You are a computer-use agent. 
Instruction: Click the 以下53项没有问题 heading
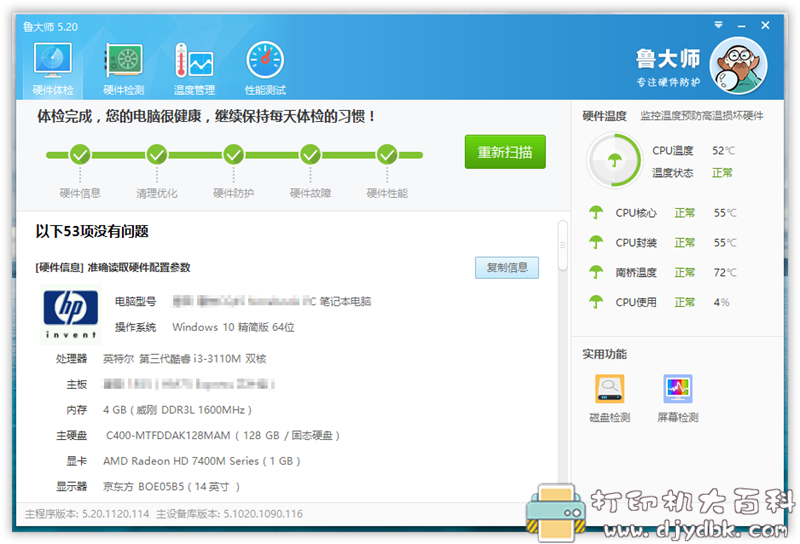coord(92,231)
